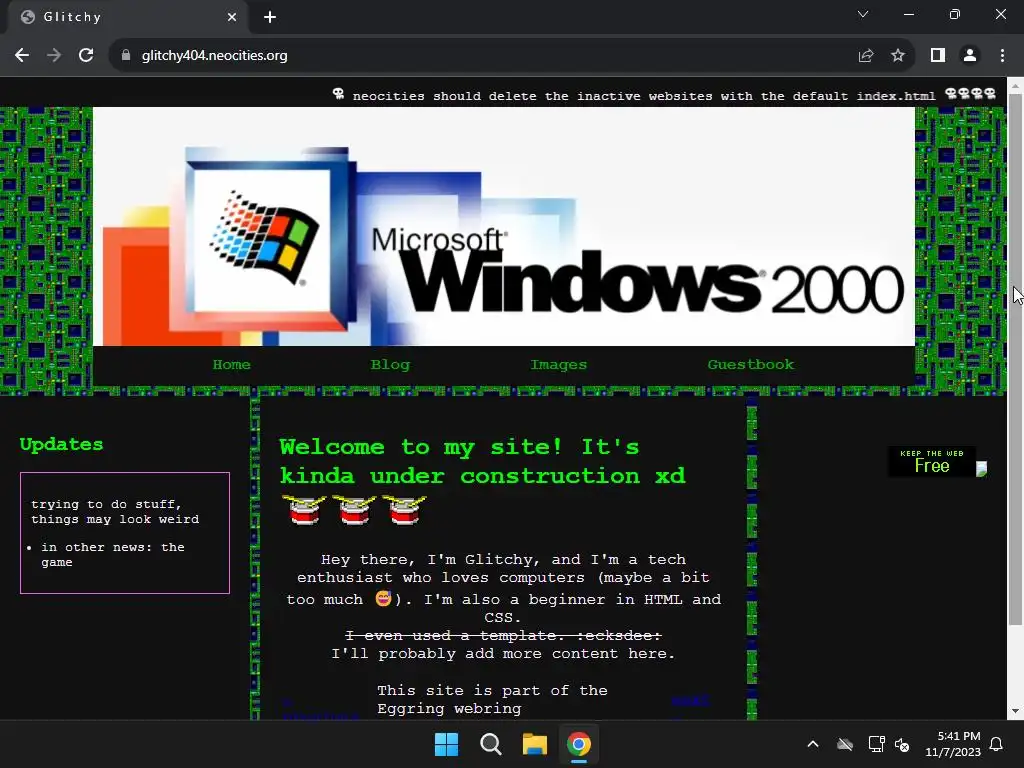Open clock showing 5:41 PM

click(953, 744)
